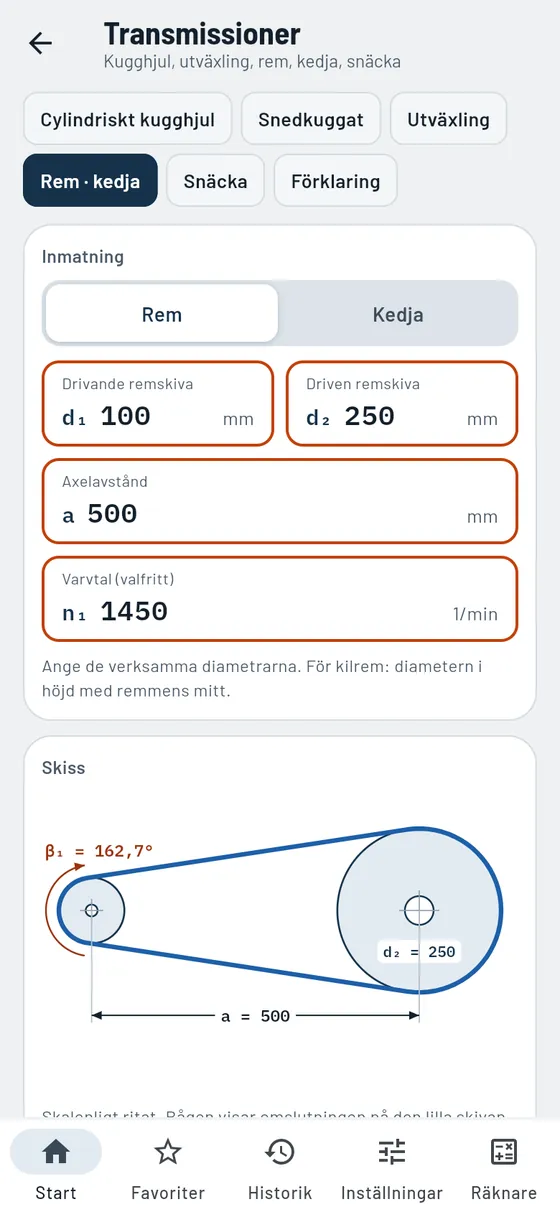Viewport: 560px width, 1212px height.
Task: Go back with the arrow icon
Action: 40,43
